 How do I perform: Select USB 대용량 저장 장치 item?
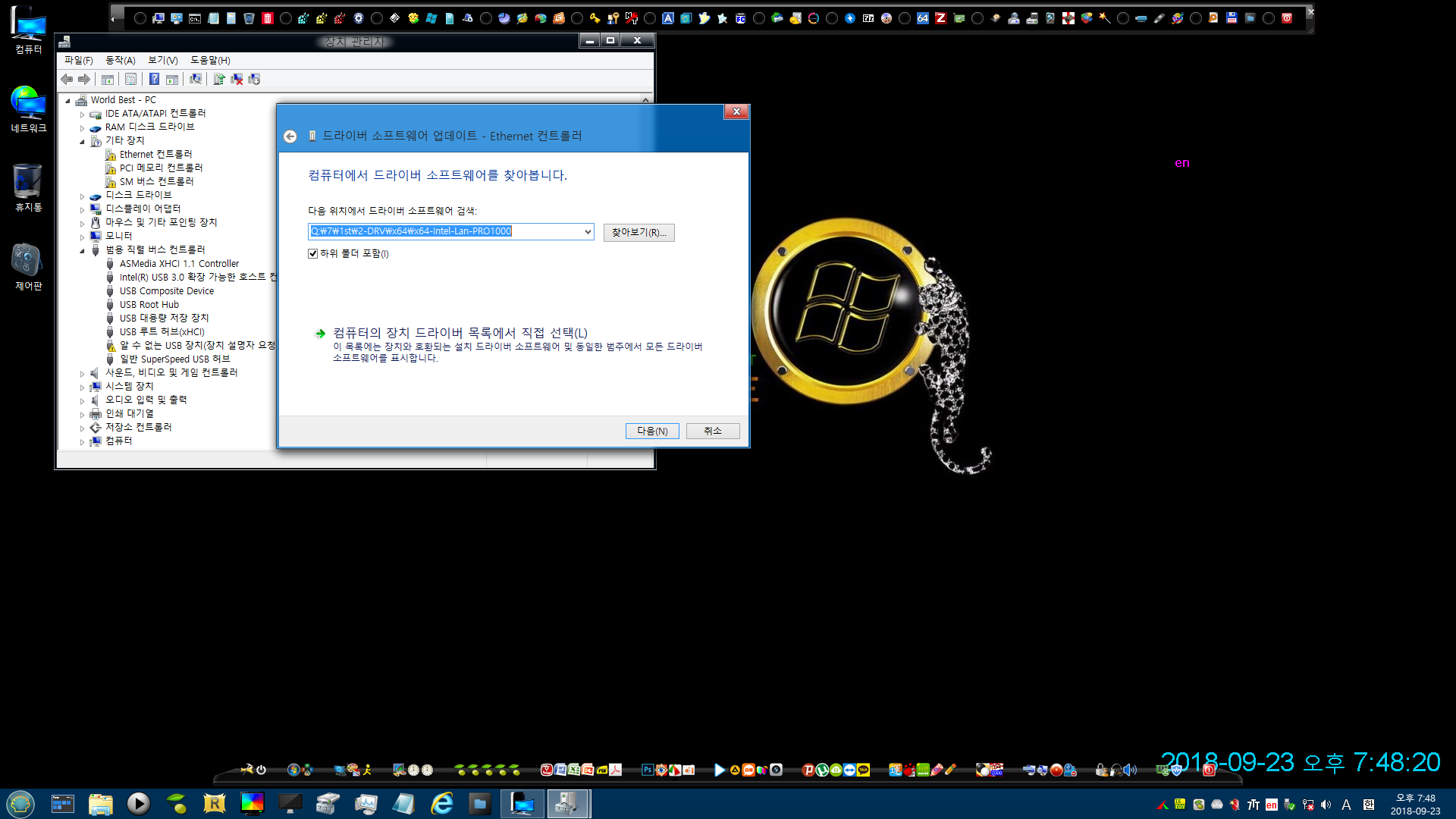click(x=164, y=318)
